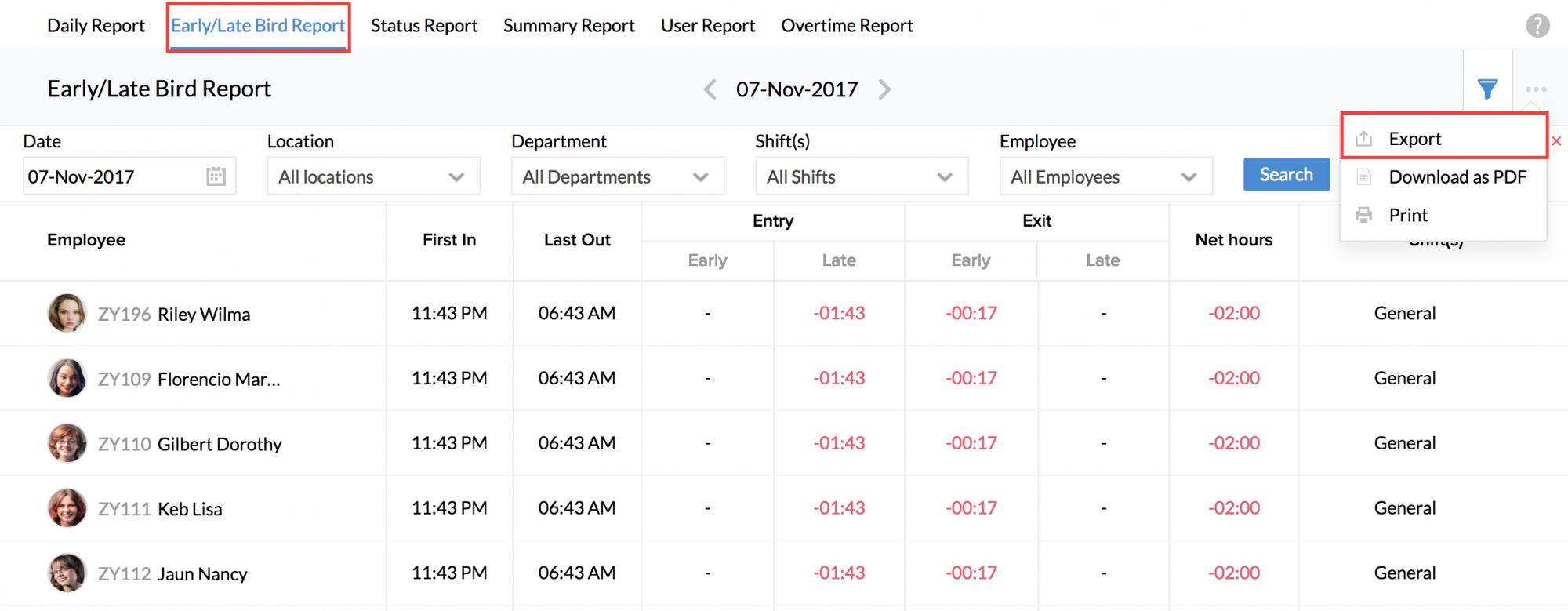
Task: Open the date calendar picker icon
Action: [216, 176]
